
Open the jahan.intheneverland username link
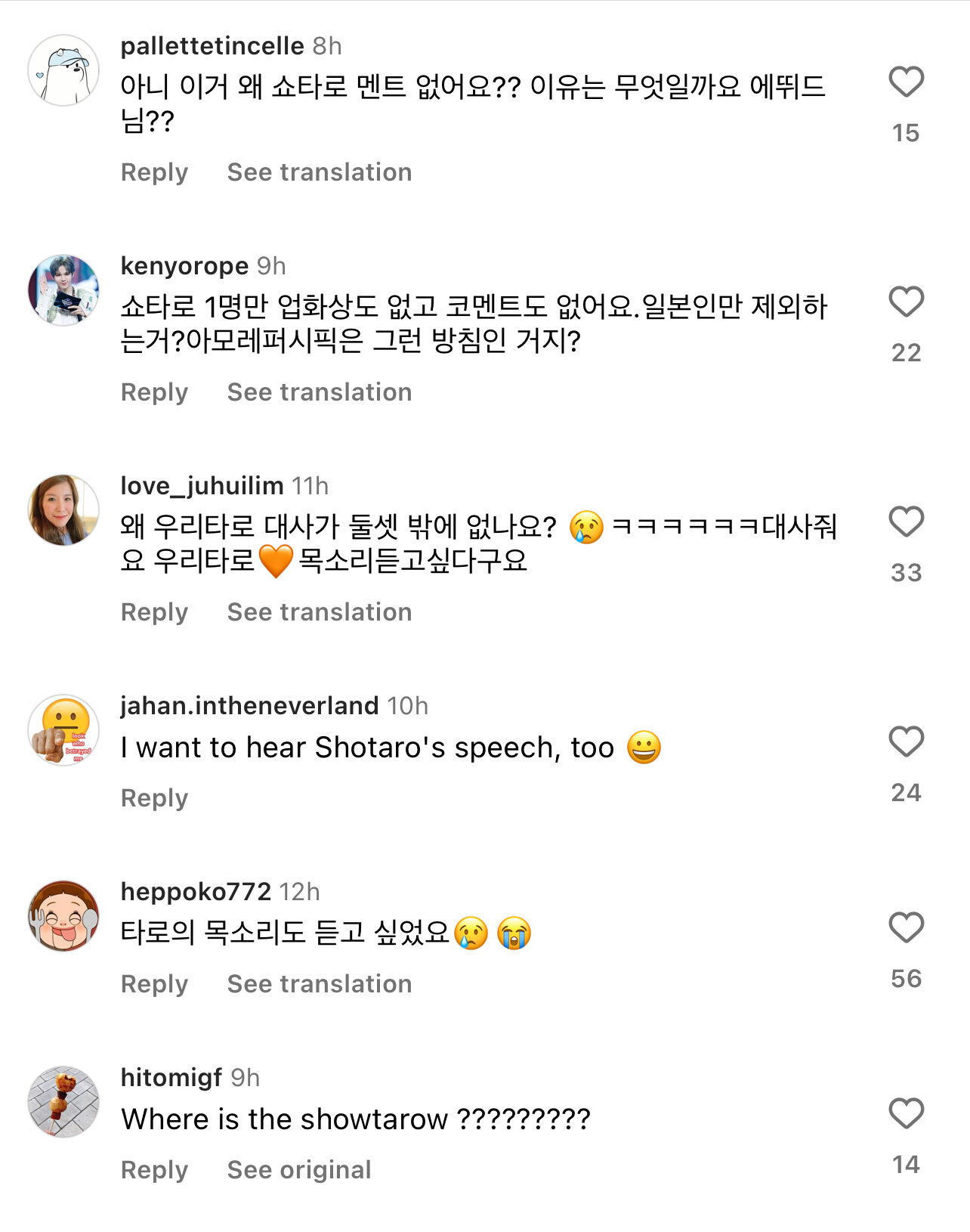[249, 705]
